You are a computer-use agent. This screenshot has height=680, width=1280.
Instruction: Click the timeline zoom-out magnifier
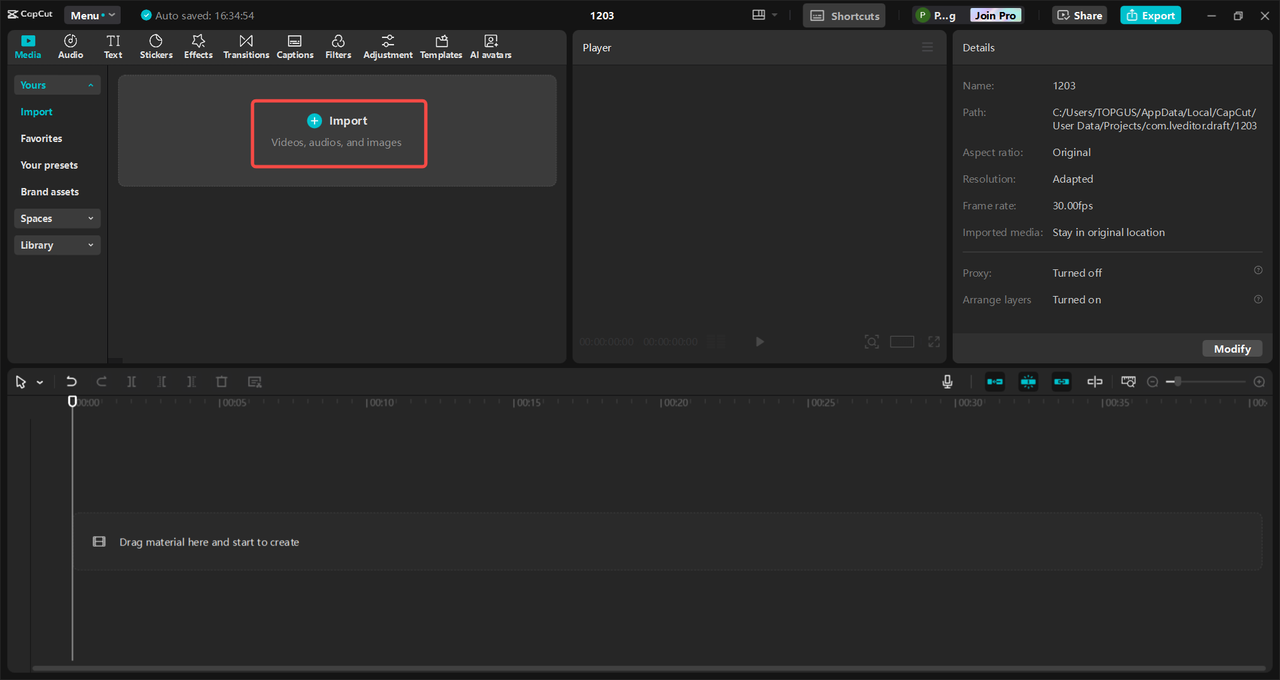(1152, 382)
